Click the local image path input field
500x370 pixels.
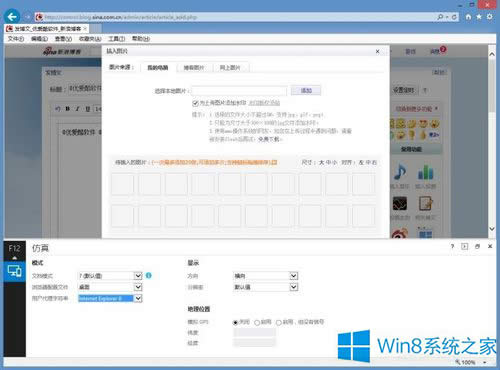(239, 91)
